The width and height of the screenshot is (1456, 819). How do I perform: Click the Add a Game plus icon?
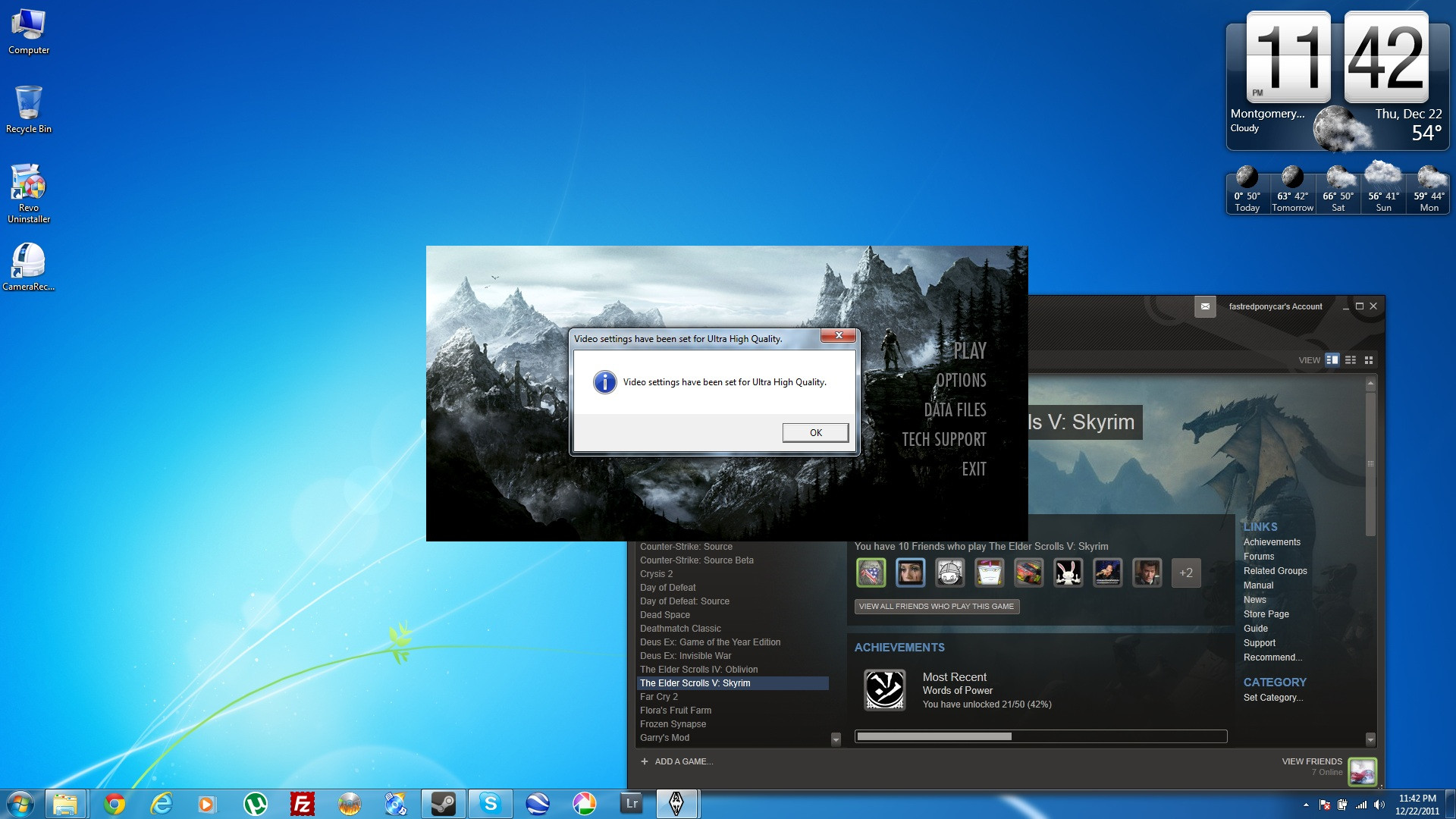click(645, 761)
